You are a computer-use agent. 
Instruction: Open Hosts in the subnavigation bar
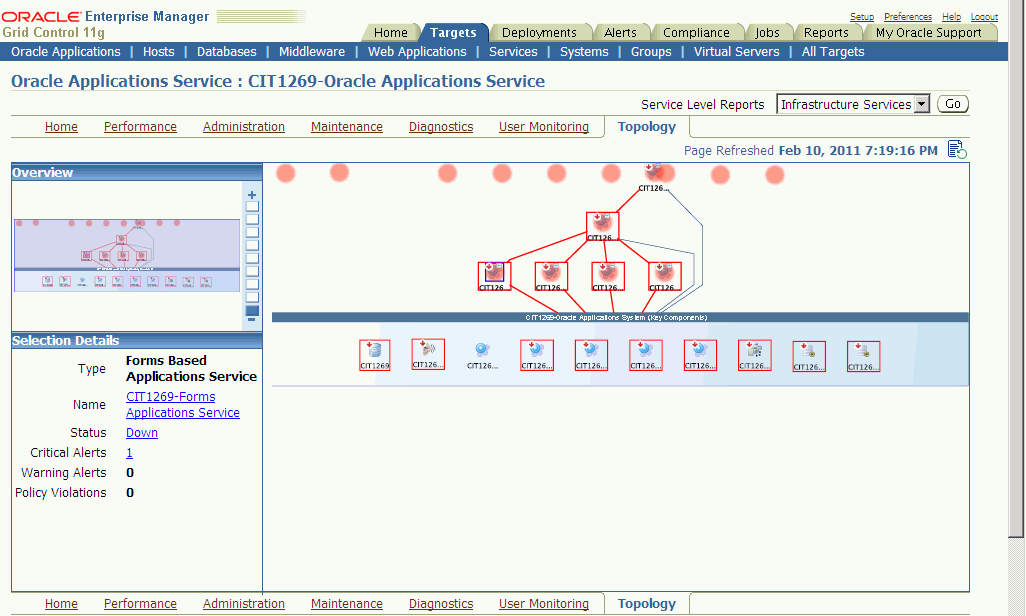pos(158,52)
